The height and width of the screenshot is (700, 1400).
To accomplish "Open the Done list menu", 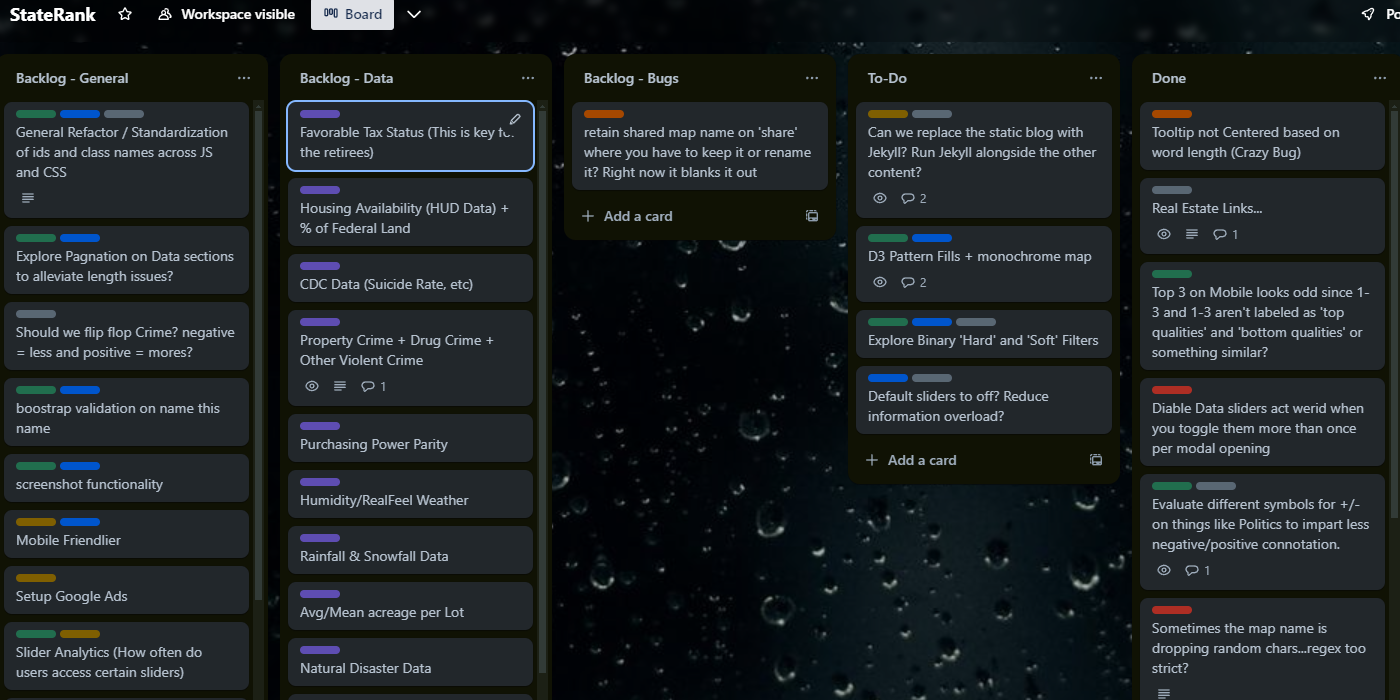I will pos(1379,77).
